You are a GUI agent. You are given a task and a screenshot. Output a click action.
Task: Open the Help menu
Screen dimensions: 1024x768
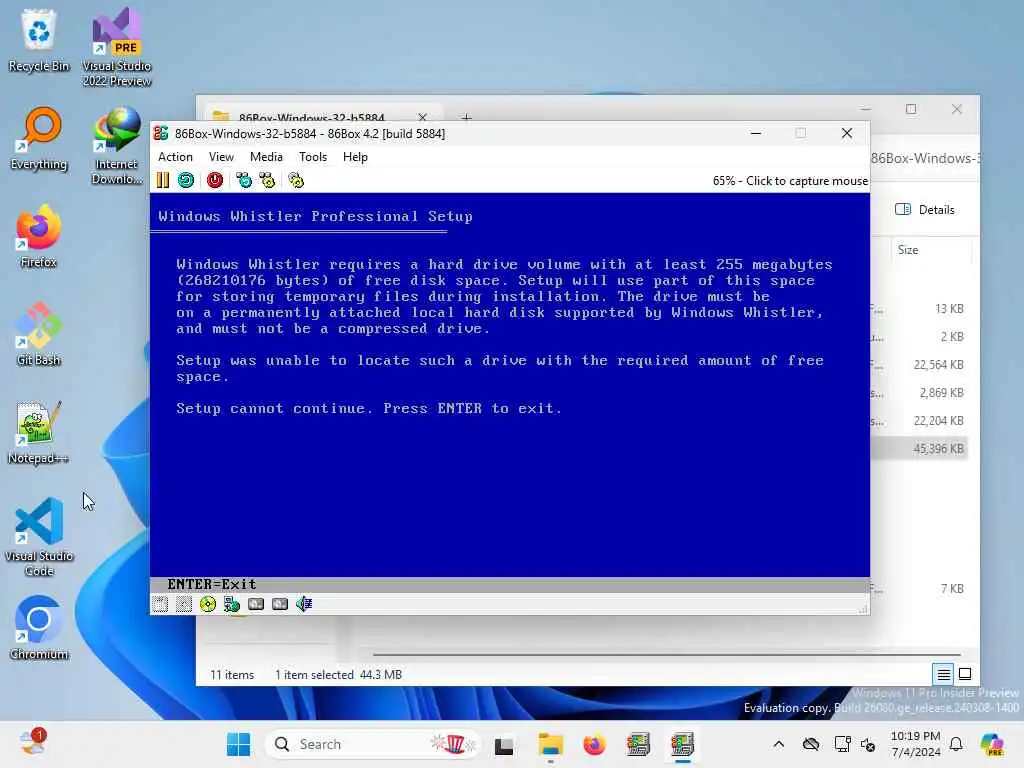pyautogui.click(x=355, y=157)
